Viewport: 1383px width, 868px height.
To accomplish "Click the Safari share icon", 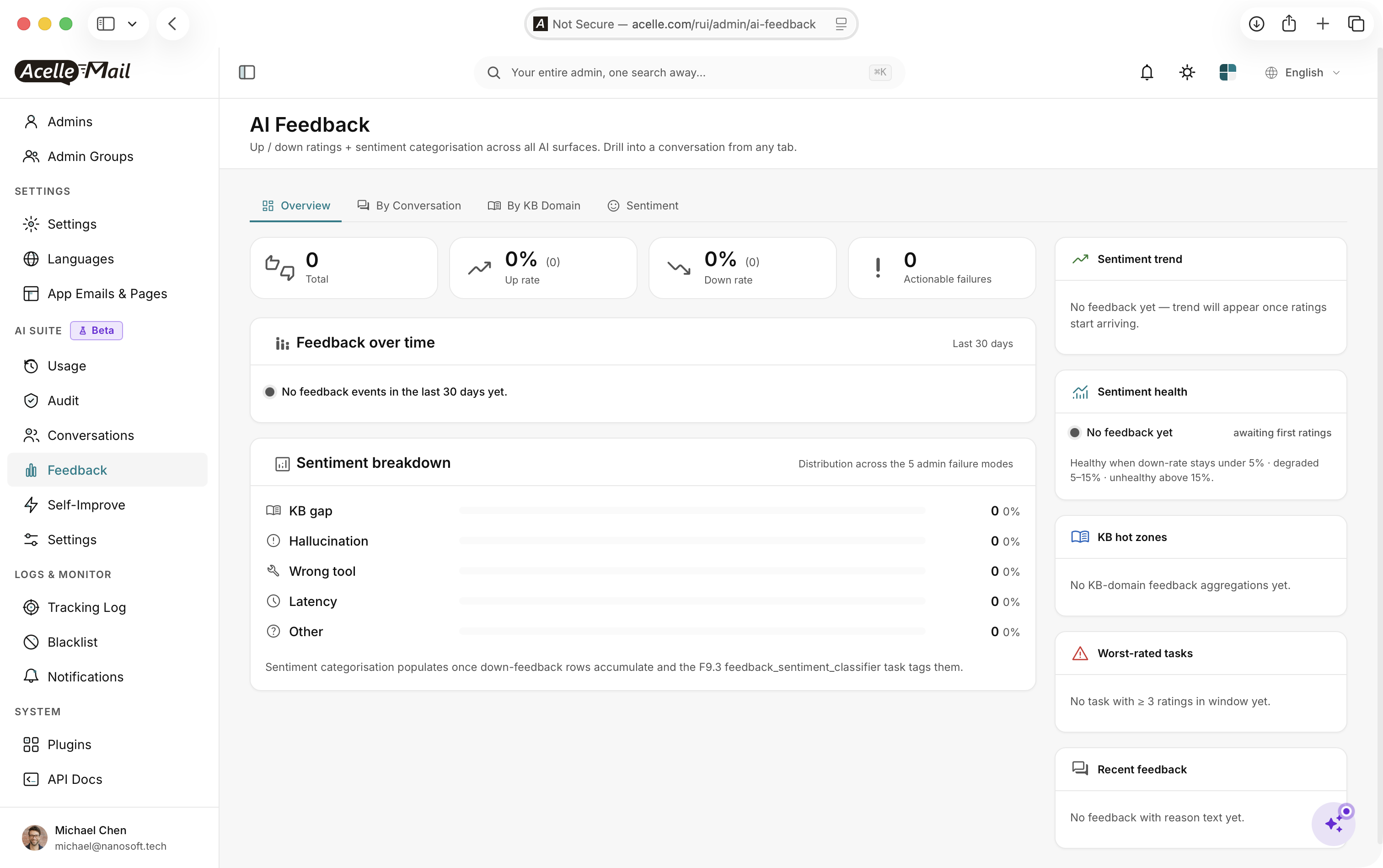I will pyautogui.click(x=1289, y=23).
